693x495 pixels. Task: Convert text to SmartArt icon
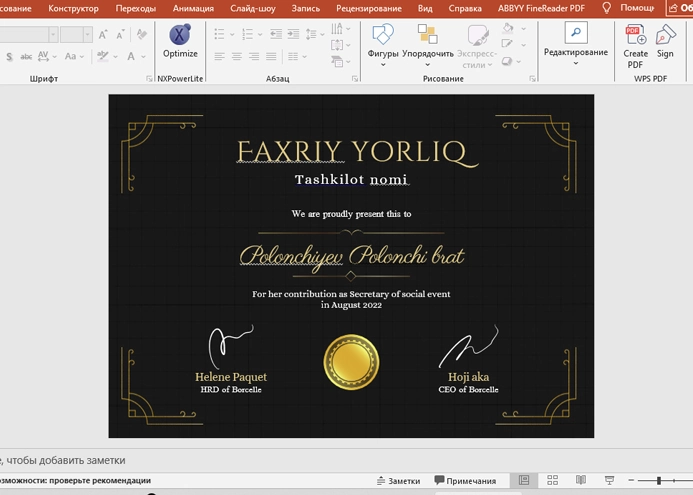(x=337, y=61)
